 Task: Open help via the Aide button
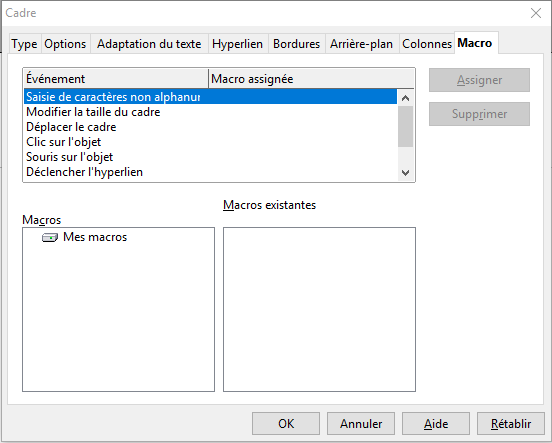pos(436,424)
